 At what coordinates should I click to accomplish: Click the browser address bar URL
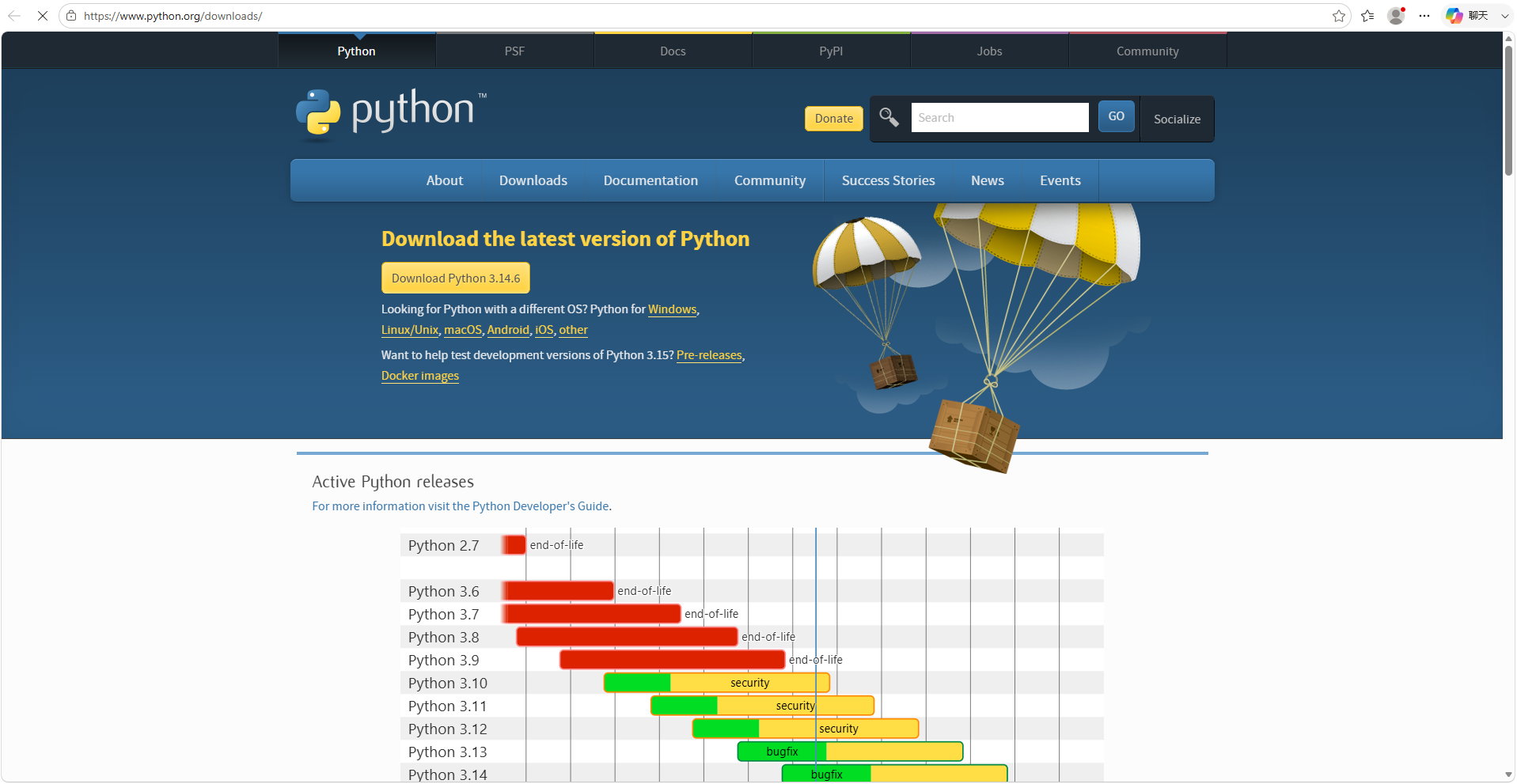[173, 16]
